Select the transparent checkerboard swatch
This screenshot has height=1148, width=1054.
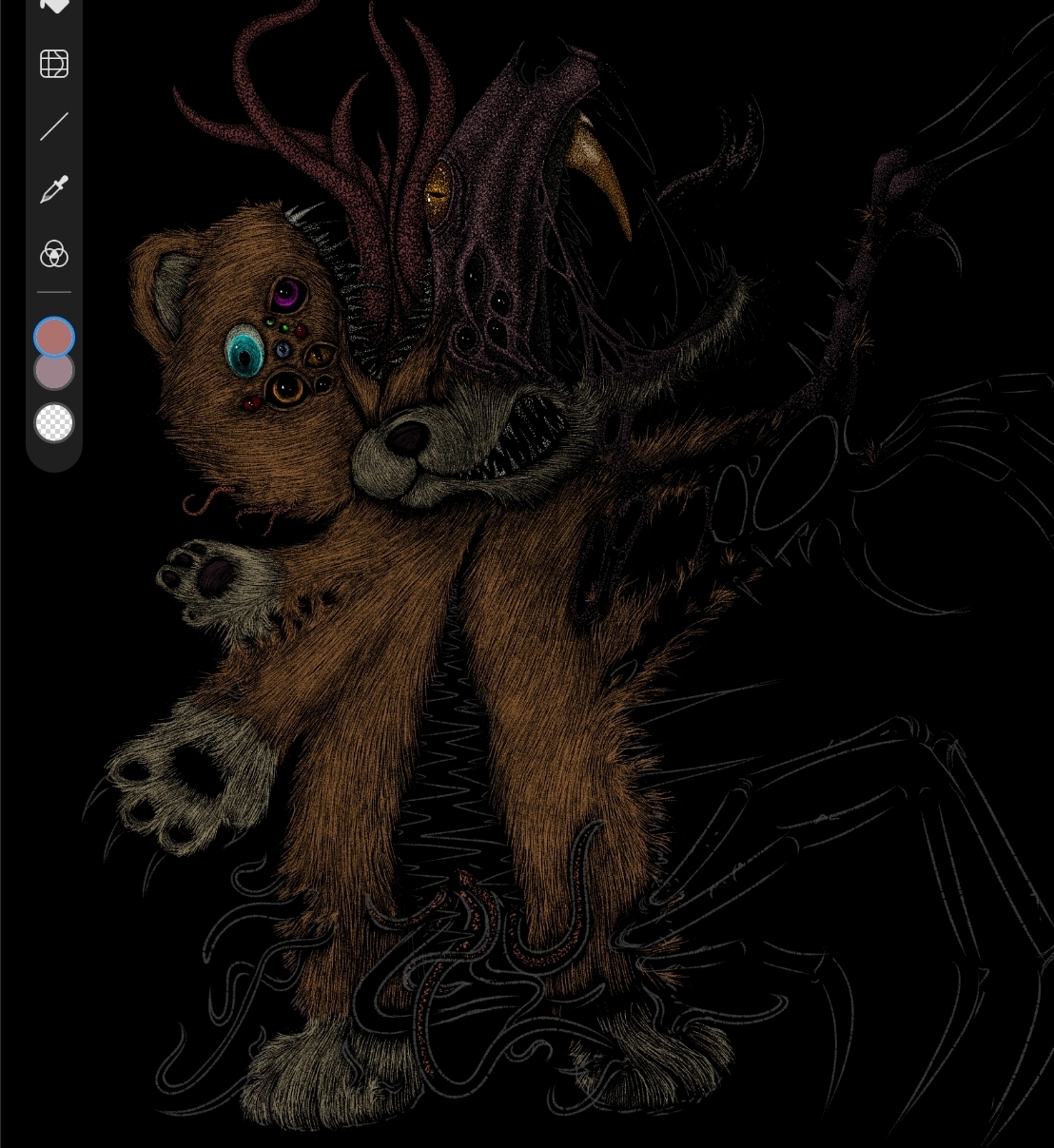tap(54, 422)
